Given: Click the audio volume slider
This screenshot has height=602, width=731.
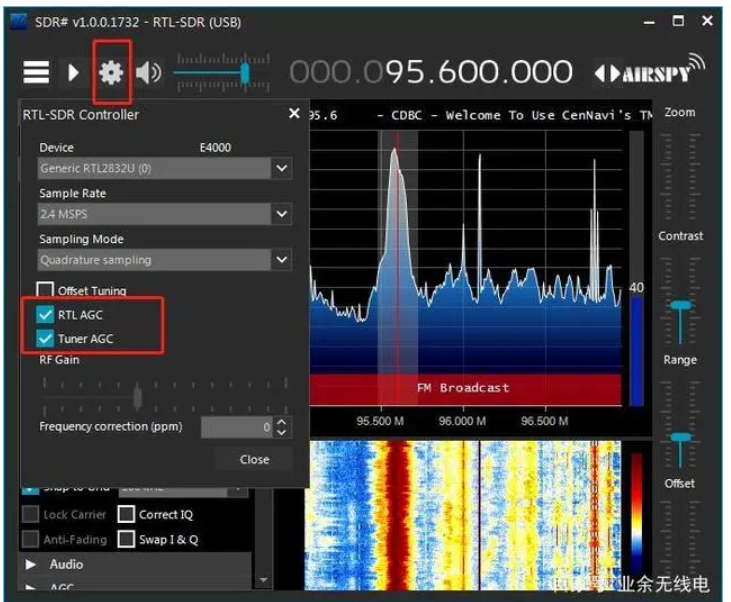Looking at the screenshot, I should [x=213, y=72].
